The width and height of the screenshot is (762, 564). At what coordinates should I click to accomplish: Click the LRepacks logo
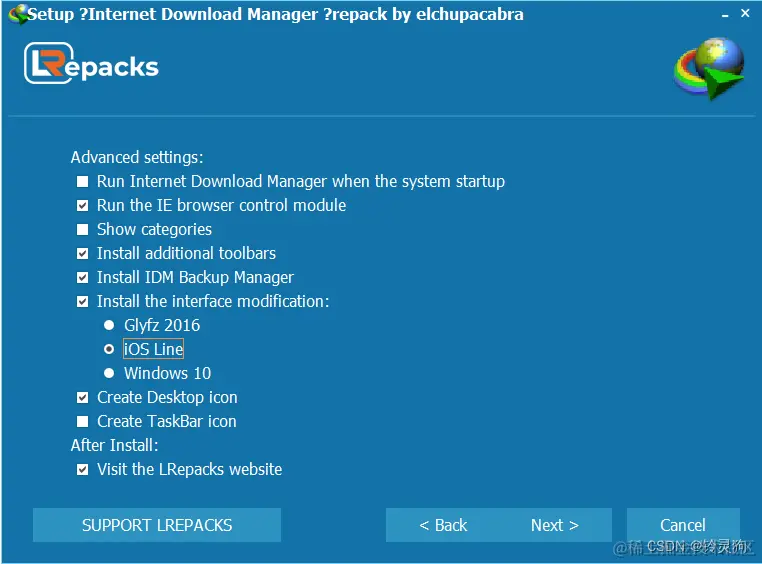[x=91, y=64]
